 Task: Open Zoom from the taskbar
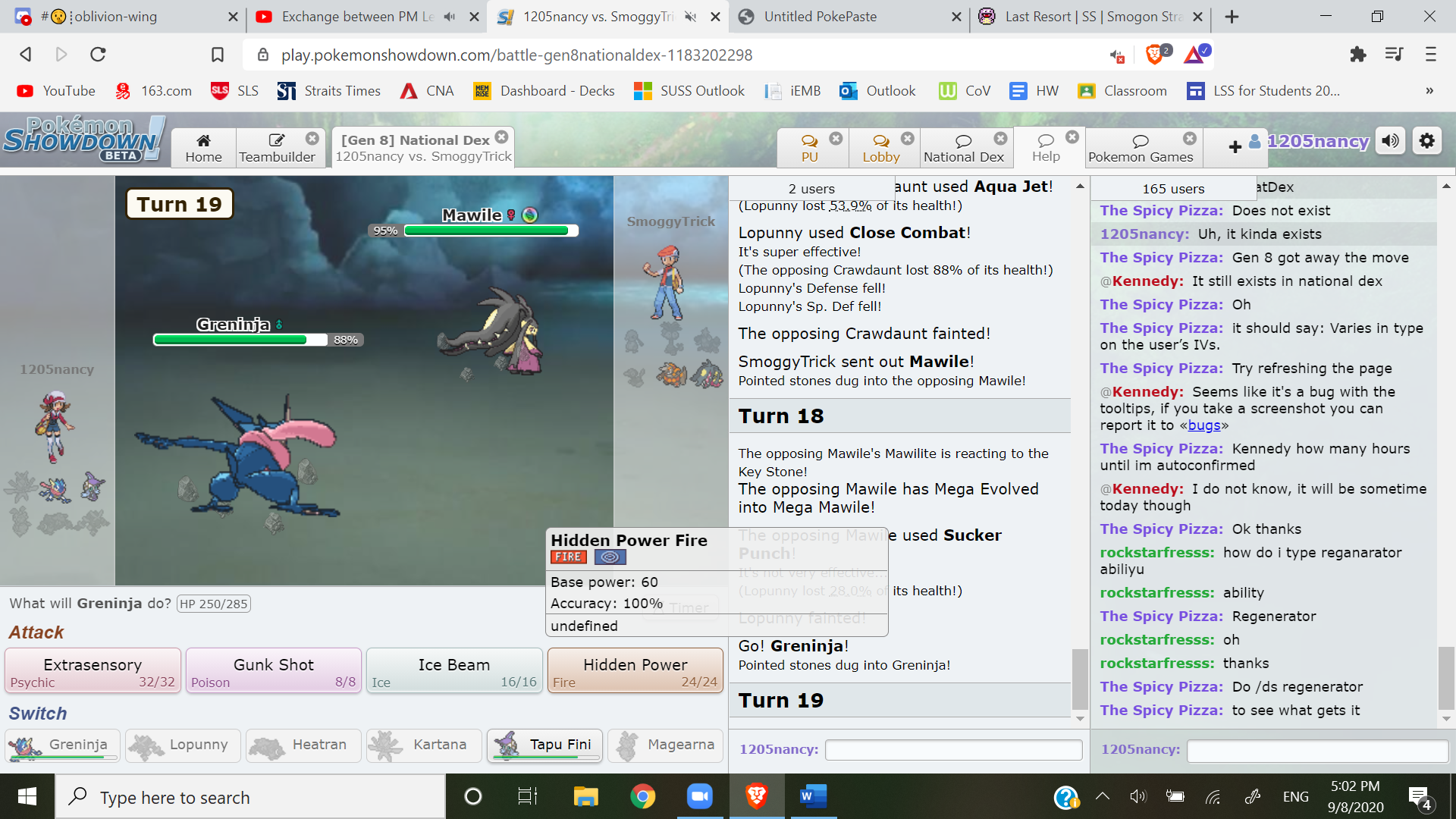point(699,796)
